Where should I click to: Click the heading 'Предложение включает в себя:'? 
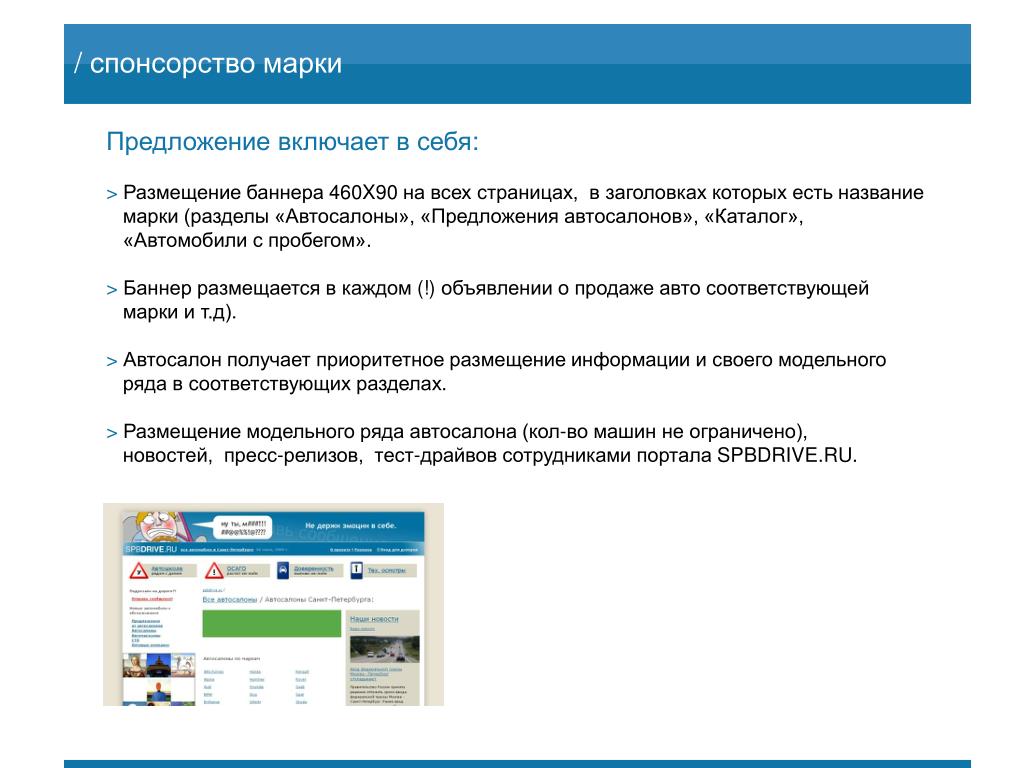point(293,141)
